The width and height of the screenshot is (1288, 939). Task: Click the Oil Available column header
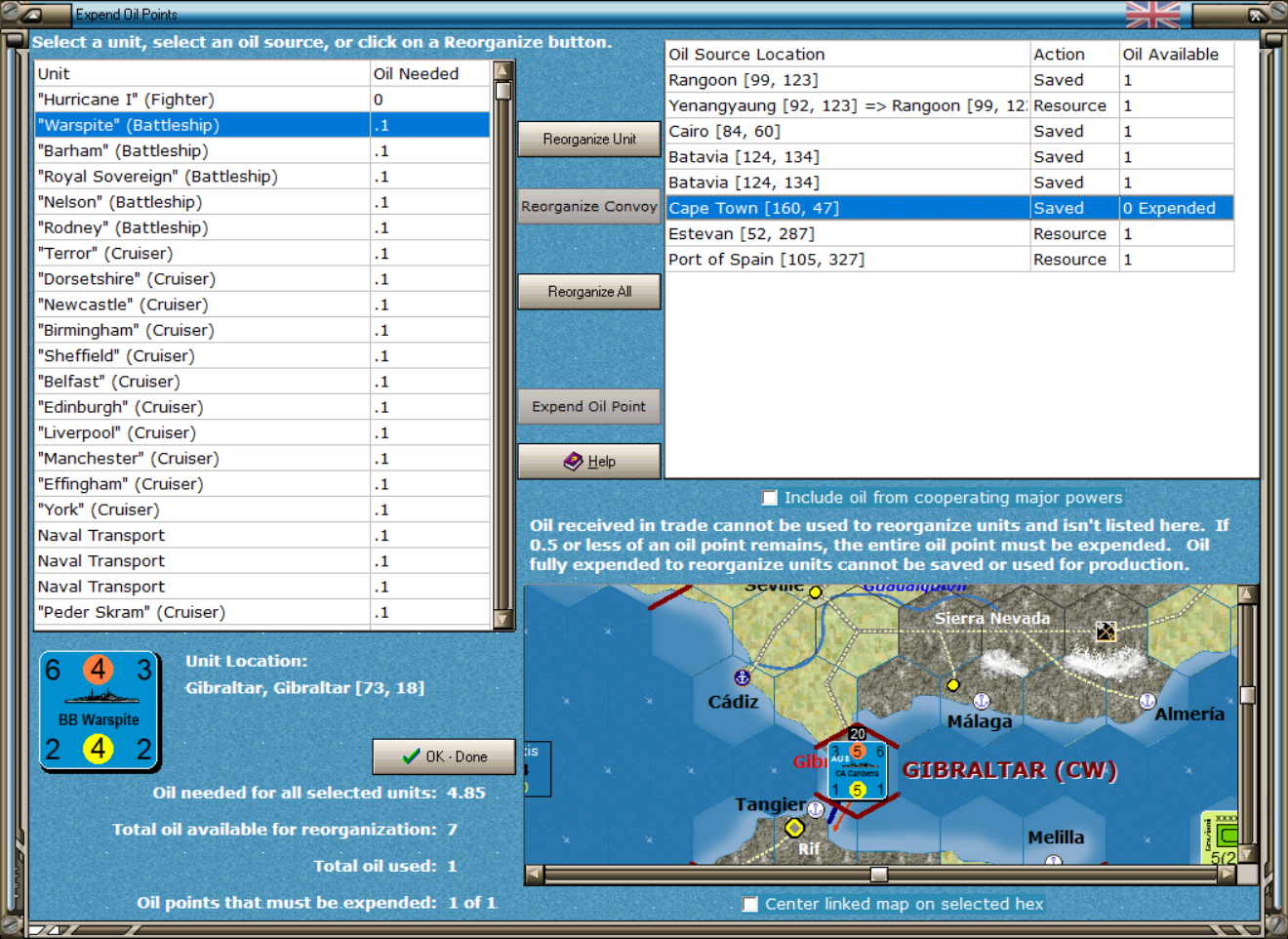[x=1176, y=54]
